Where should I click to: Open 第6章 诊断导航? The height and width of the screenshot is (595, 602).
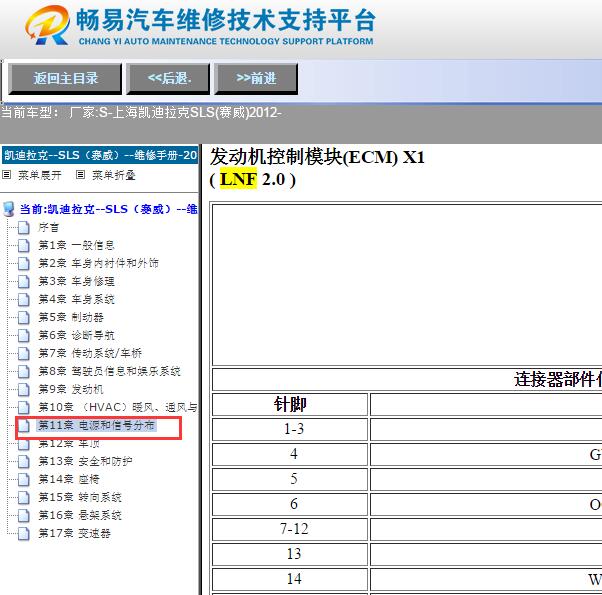[x=76, y=335]
